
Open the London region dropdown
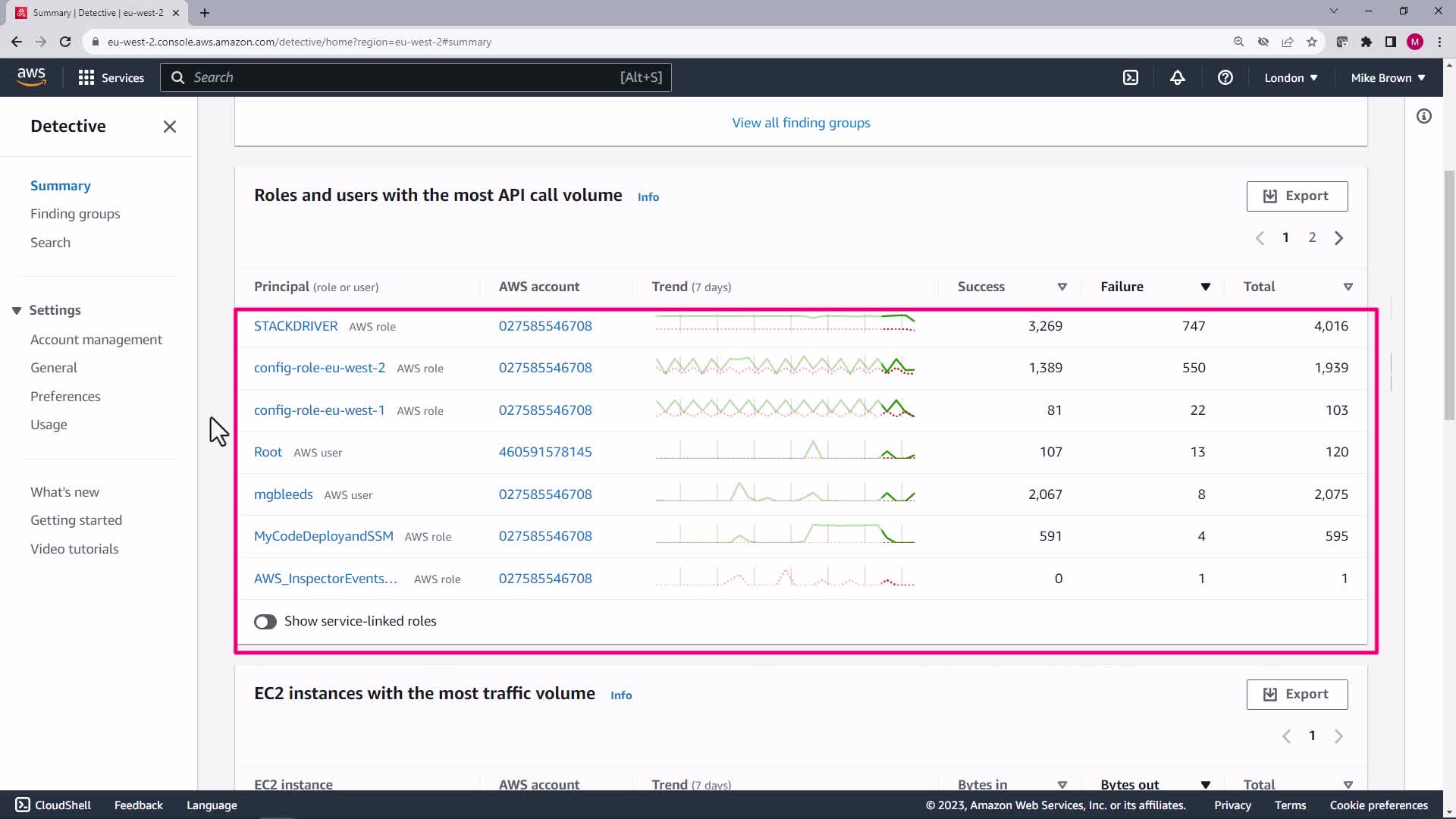tap(1291, 77)
